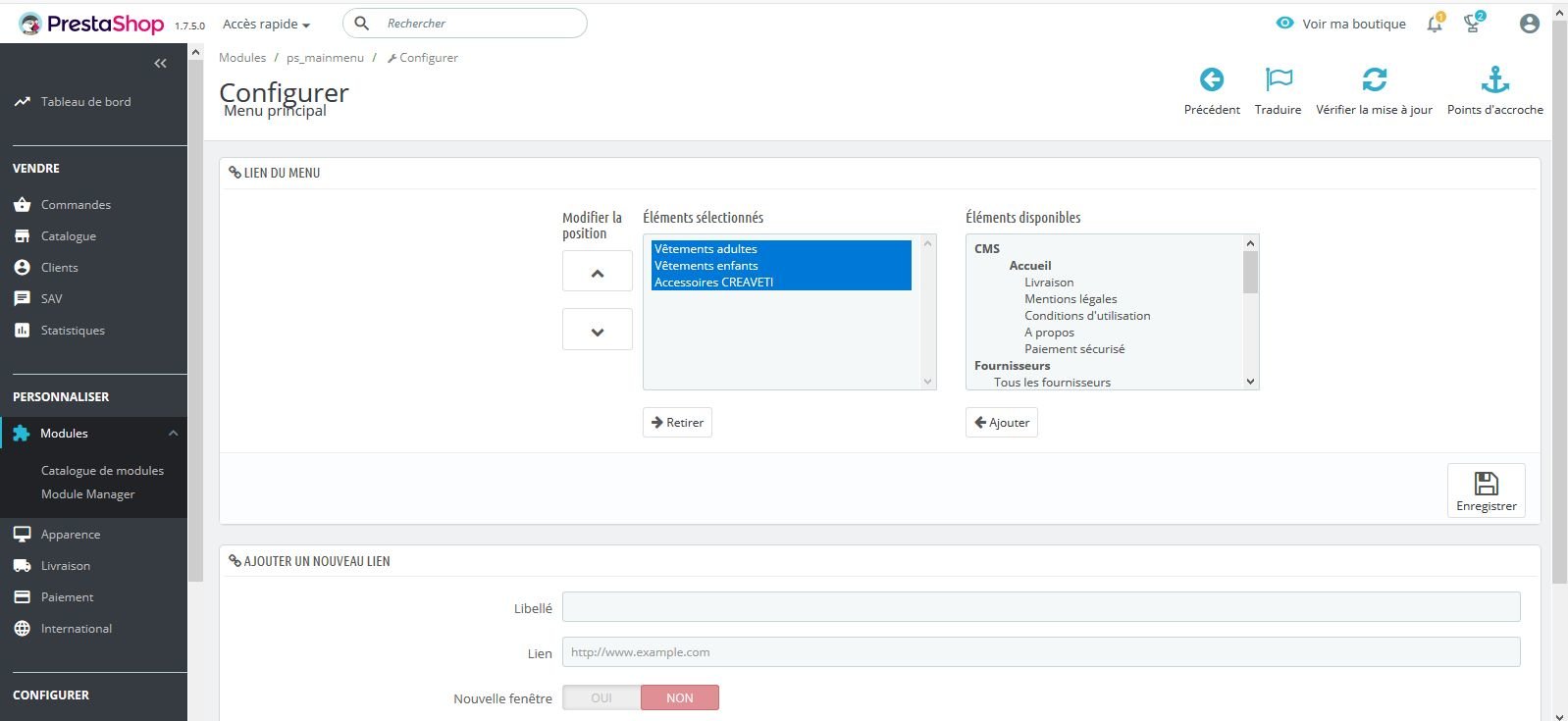Set Nouvelle fenêtre toggle to OUI
1568x721 pixels.
601,697
